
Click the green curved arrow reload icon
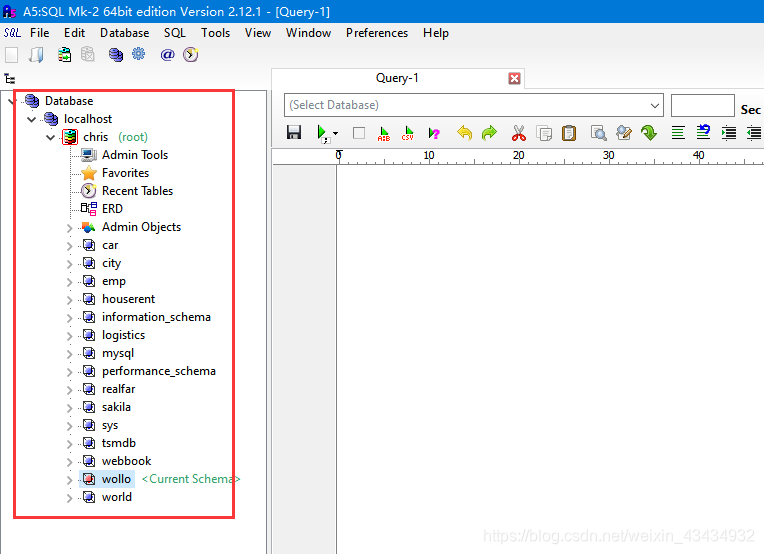pos(649,133)
